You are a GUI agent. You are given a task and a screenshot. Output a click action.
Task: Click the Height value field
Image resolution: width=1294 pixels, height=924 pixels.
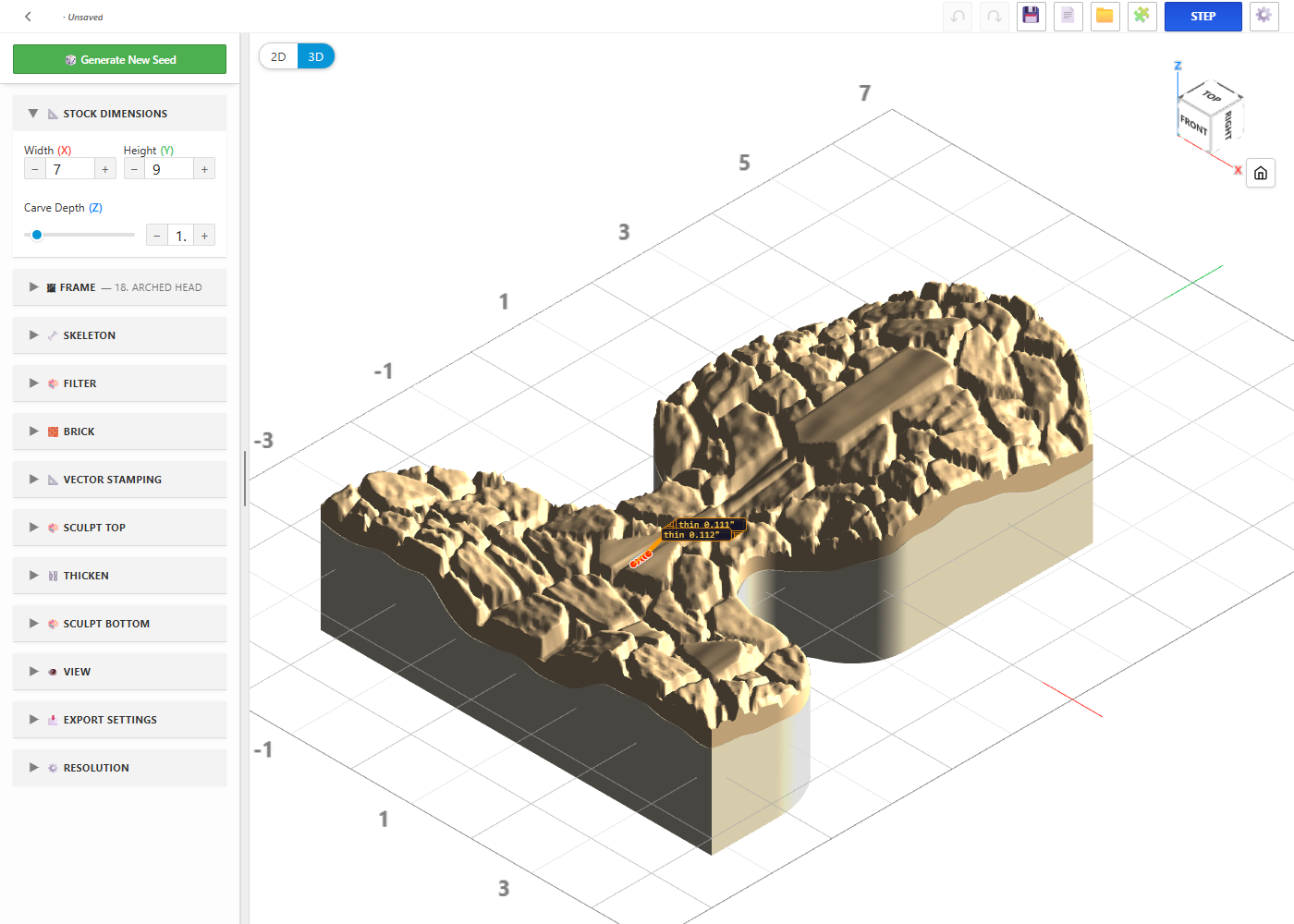(169, 169)
